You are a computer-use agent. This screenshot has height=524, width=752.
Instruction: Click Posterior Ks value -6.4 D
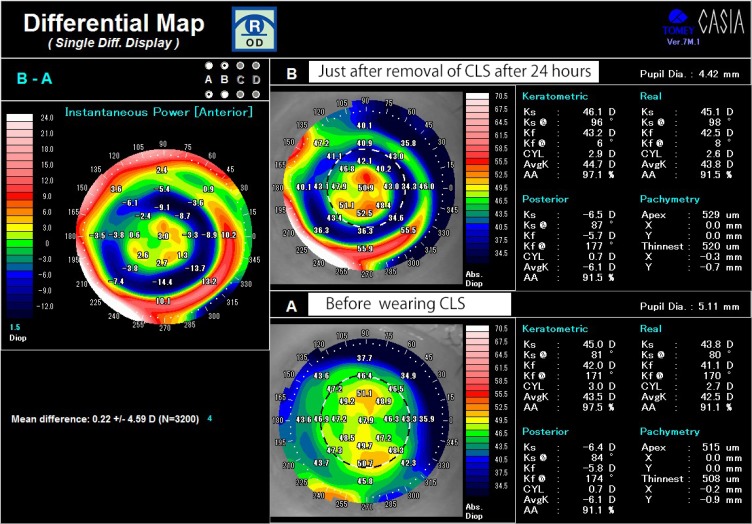(599, 447)
